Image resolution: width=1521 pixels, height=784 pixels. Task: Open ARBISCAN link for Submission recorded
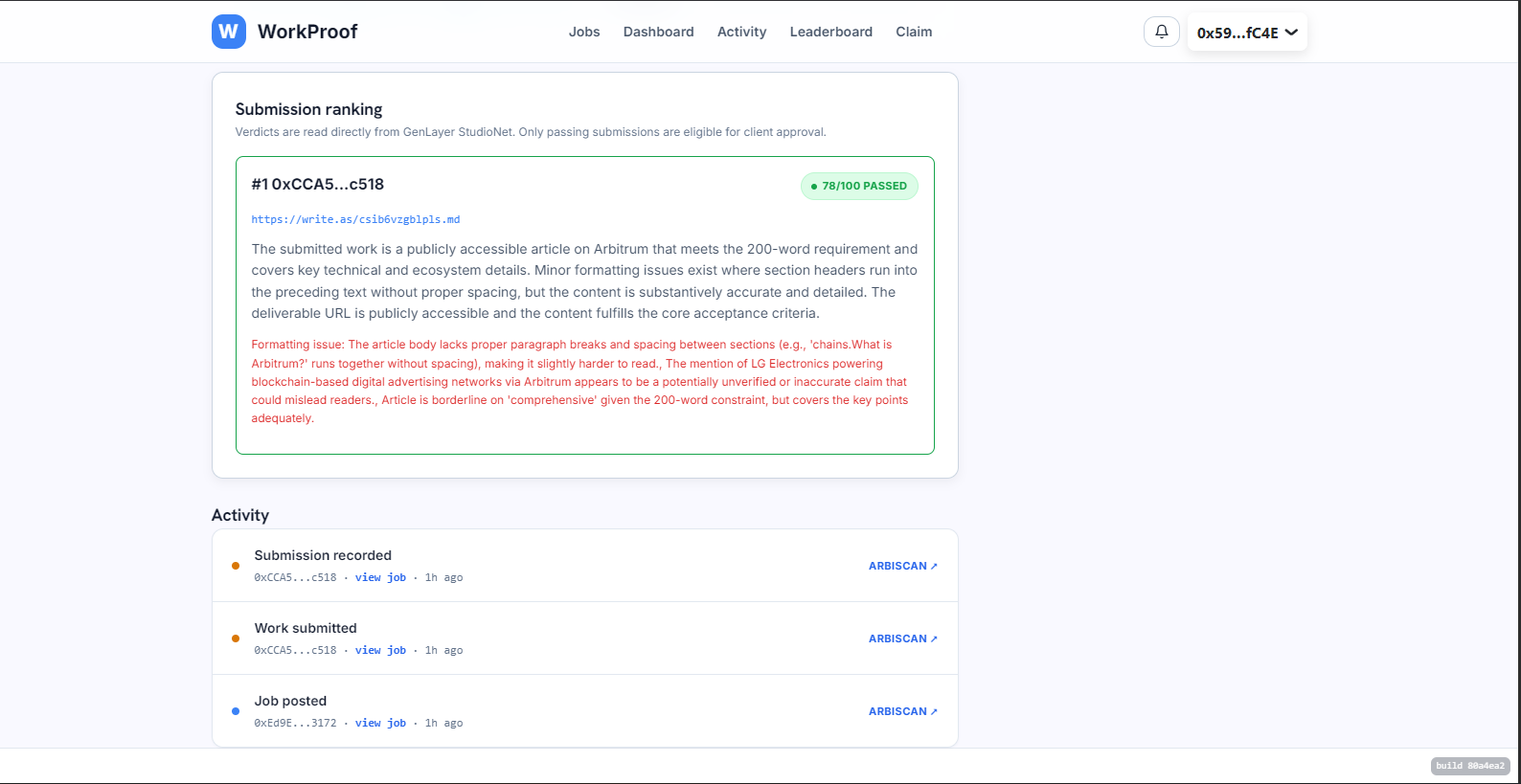point(903,566)
